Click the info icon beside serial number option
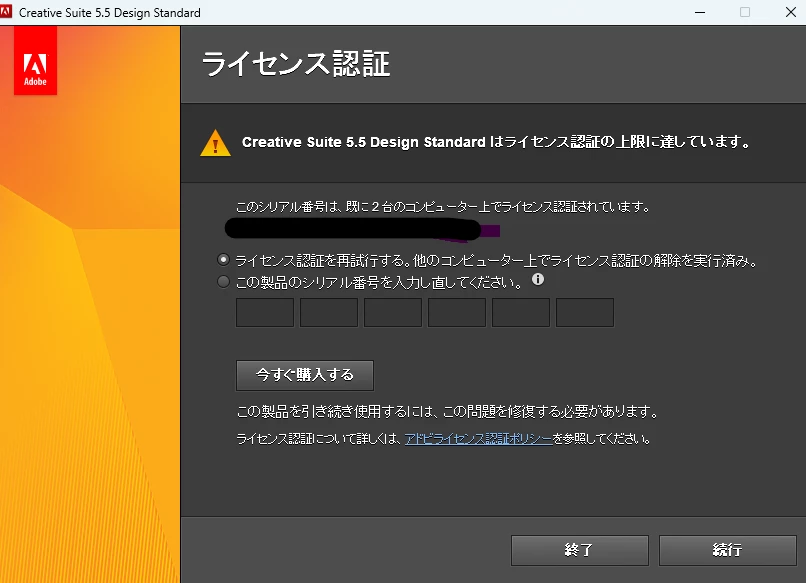This screenshot has height=583, width=806. [x=538, y=279]
